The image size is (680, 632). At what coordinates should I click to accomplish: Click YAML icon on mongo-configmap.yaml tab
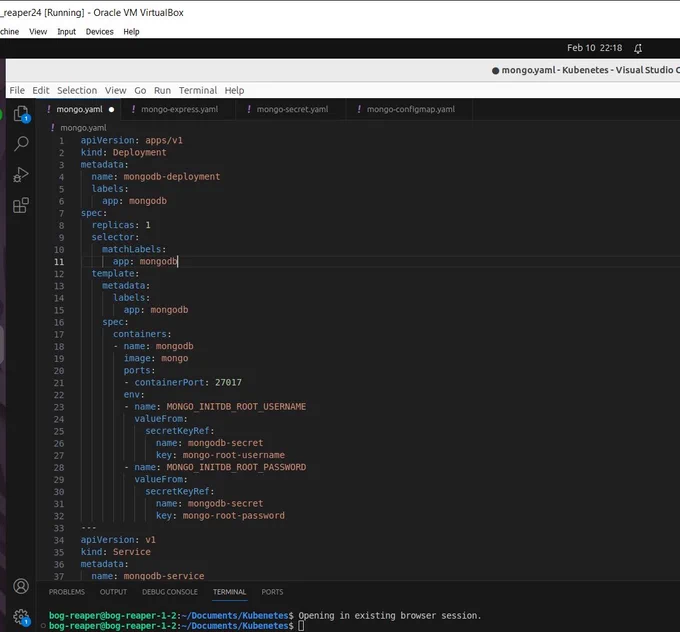tap(359, 109)
